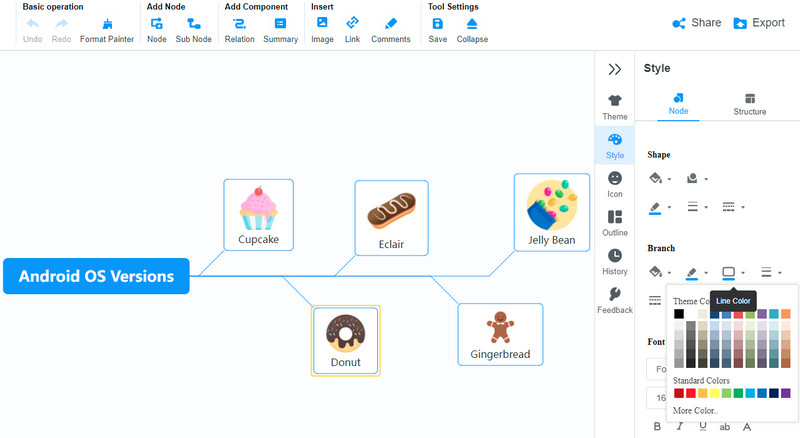Open More Color options
The image size is (800, 438).
pyautogui.click(x=695, y=410)
